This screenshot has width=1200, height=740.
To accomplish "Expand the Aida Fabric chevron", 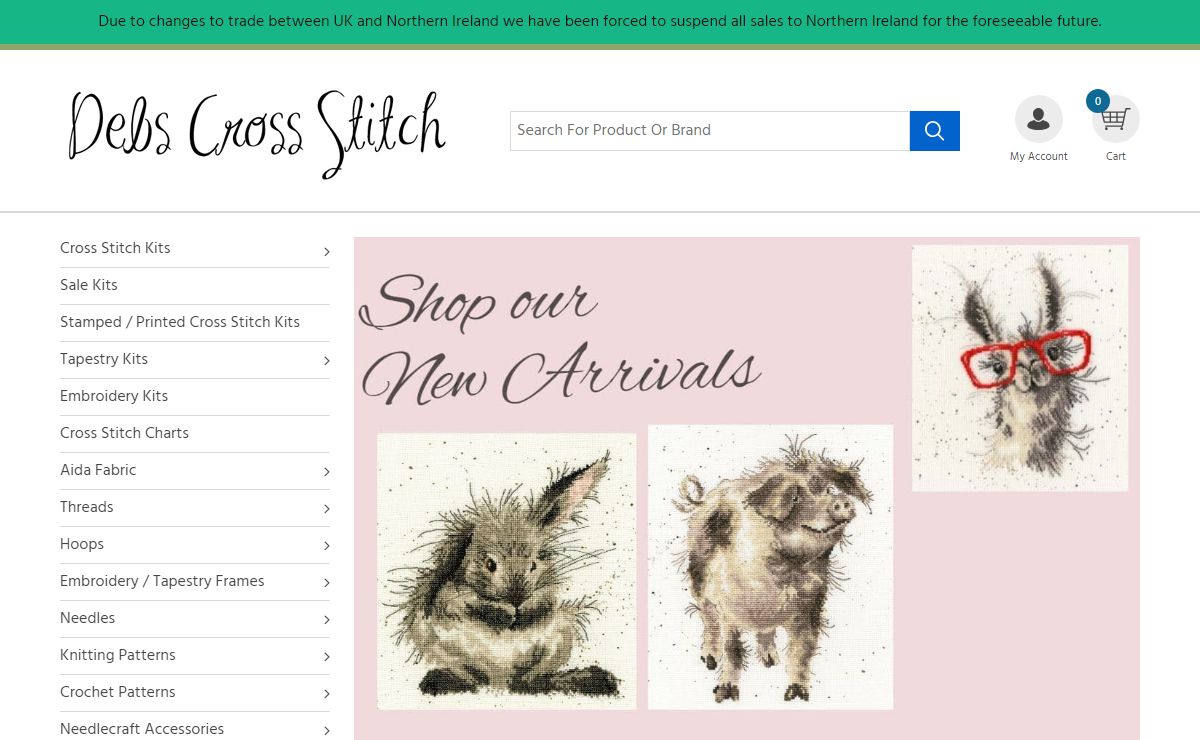I will 326,472.
